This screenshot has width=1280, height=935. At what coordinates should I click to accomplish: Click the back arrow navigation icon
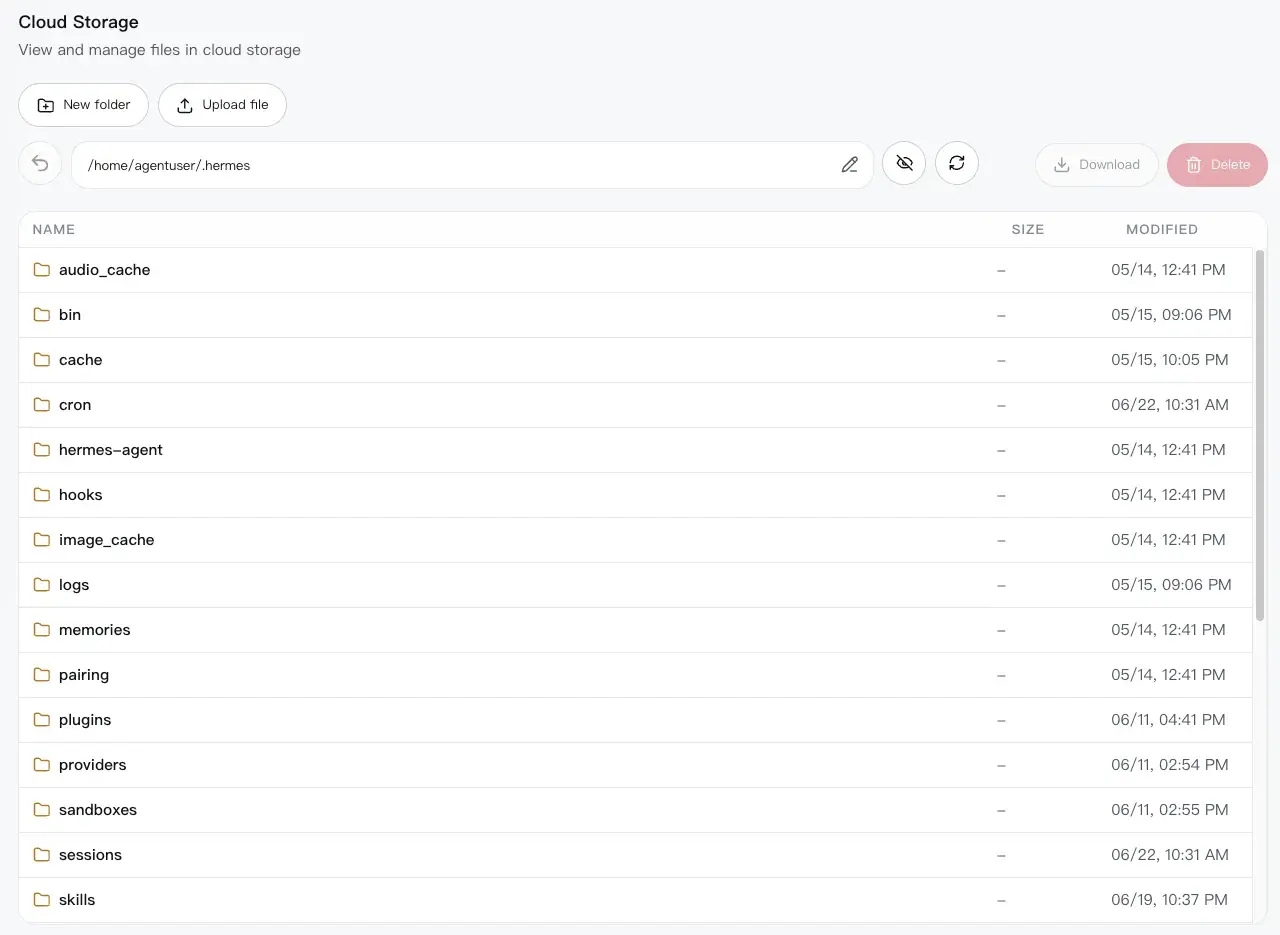pos(40,164)
